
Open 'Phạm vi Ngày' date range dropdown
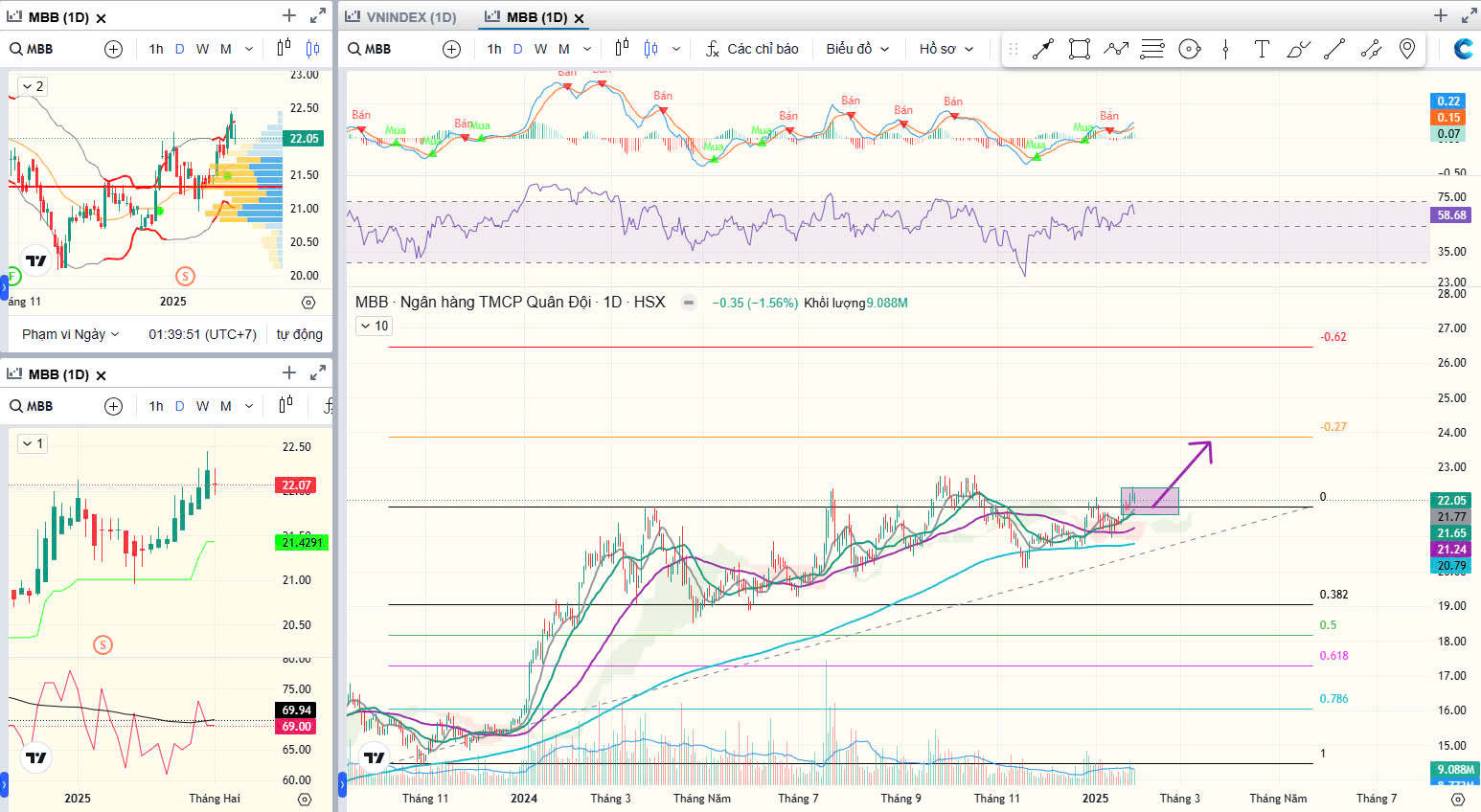point(71,334)
